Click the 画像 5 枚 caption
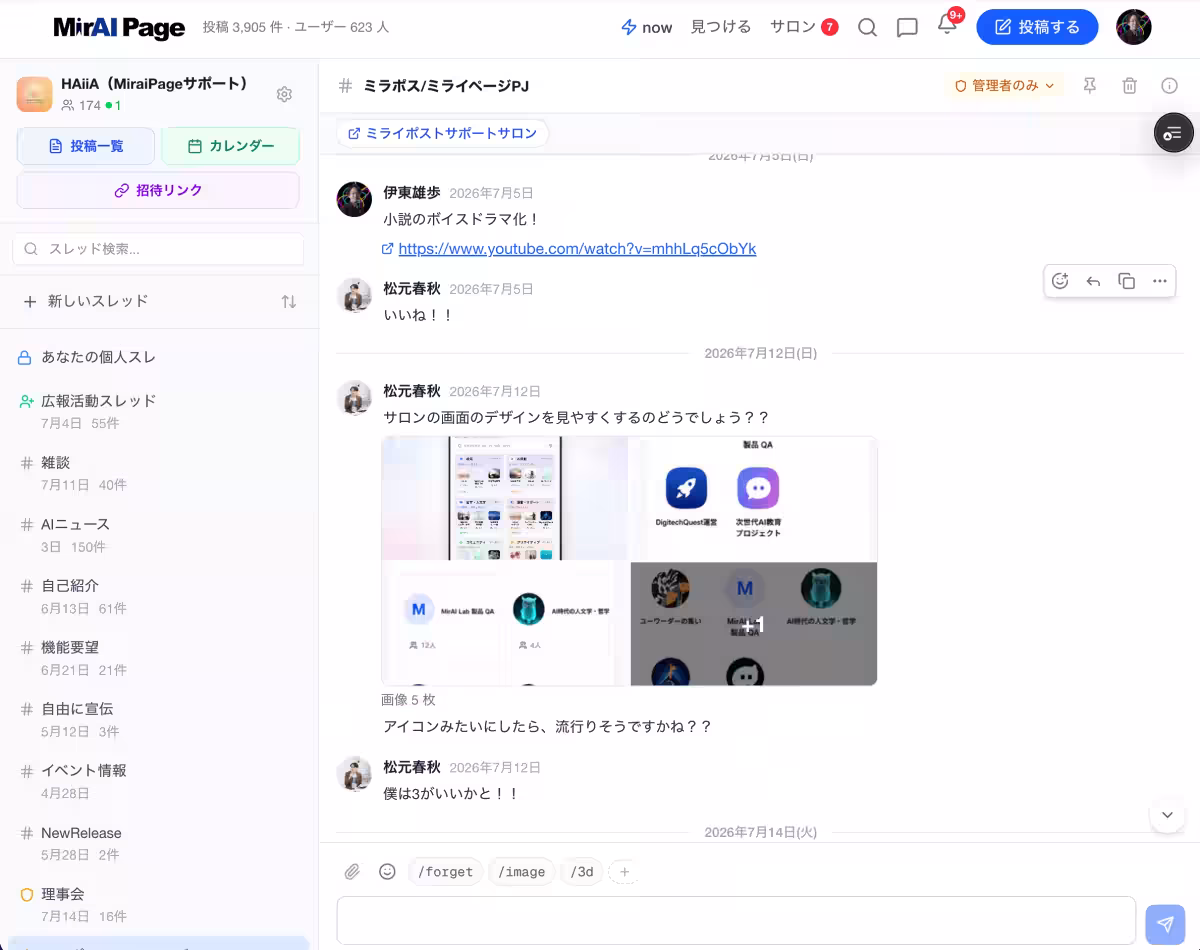Viewport: 1200px width, 950px height. 408,700
